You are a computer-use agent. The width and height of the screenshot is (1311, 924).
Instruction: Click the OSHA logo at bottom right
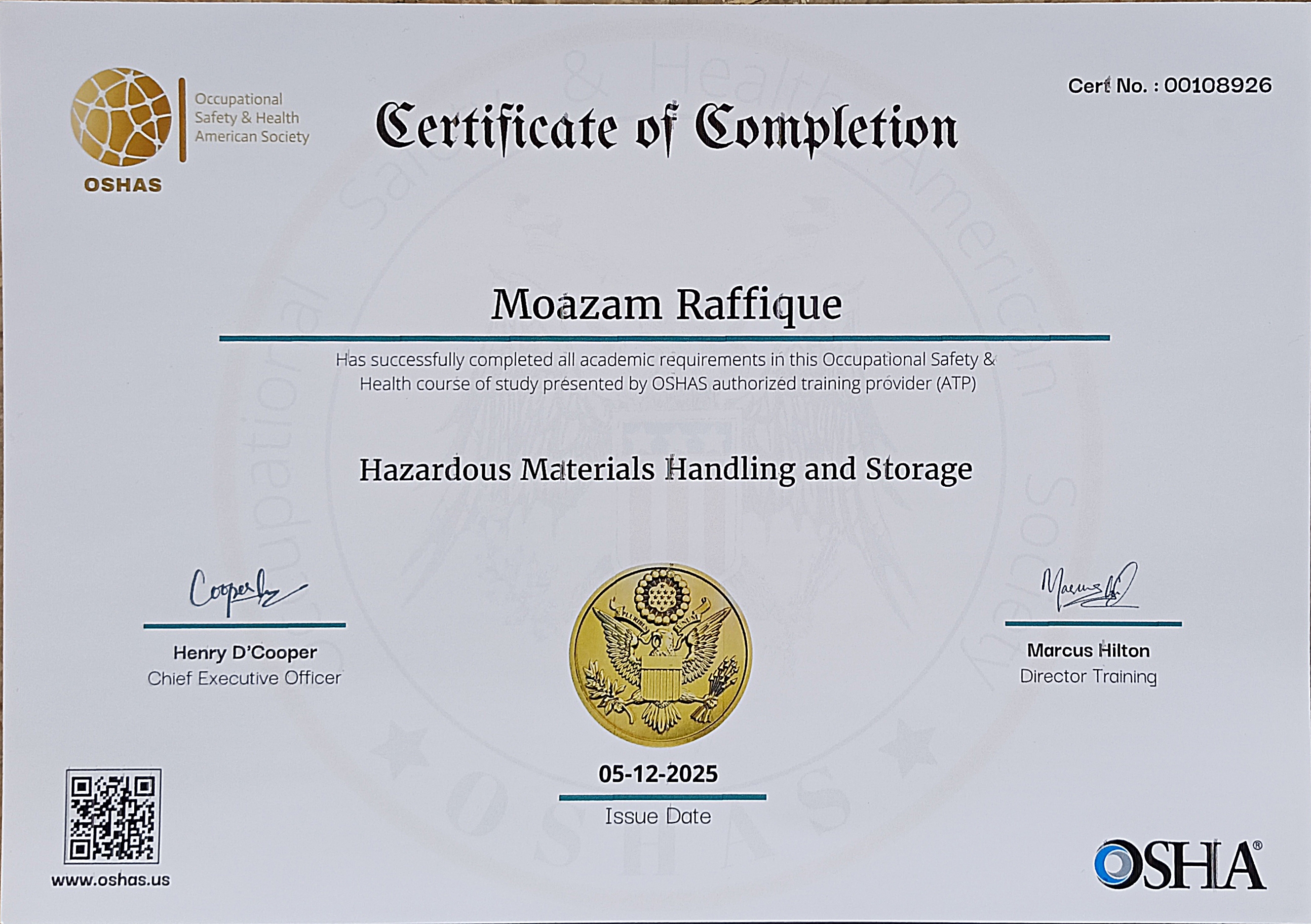coord(1180,865)
